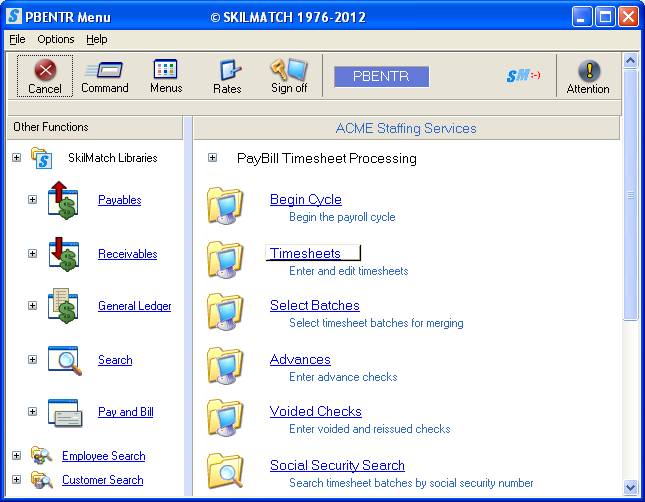Open the Menus grid icon
This screenshot has width=645, height=502.
[165, 69]
